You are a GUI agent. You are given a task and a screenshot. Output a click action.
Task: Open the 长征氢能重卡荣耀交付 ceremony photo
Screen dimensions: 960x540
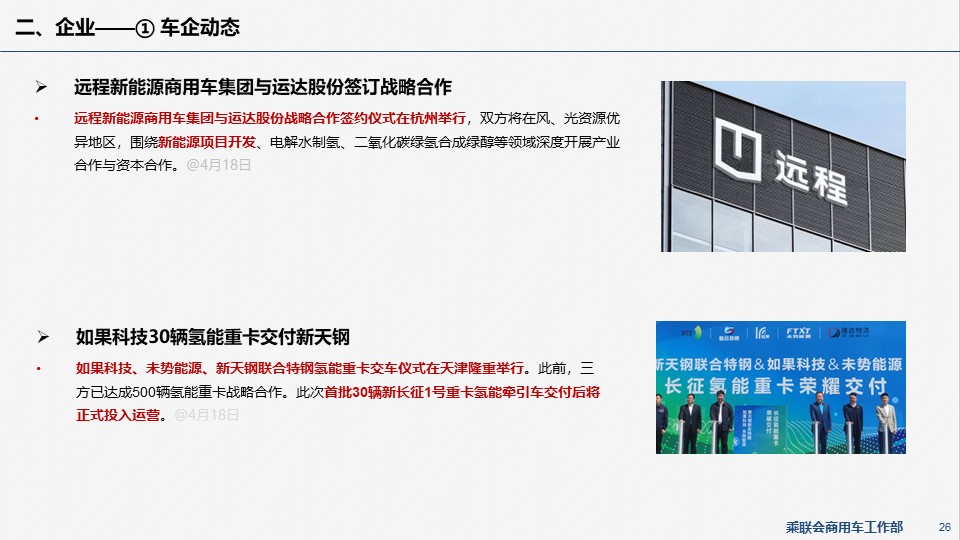click(x=781, y=388)
